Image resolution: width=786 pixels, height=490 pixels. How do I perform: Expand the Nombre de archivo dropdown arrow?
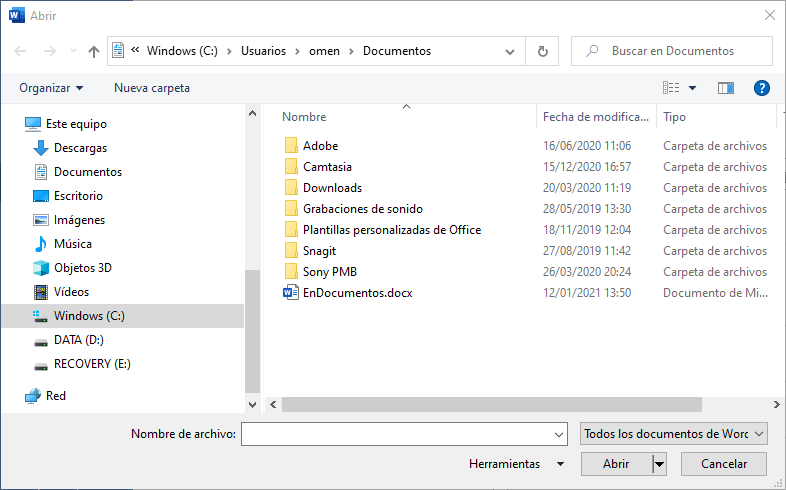coord(559,434)
